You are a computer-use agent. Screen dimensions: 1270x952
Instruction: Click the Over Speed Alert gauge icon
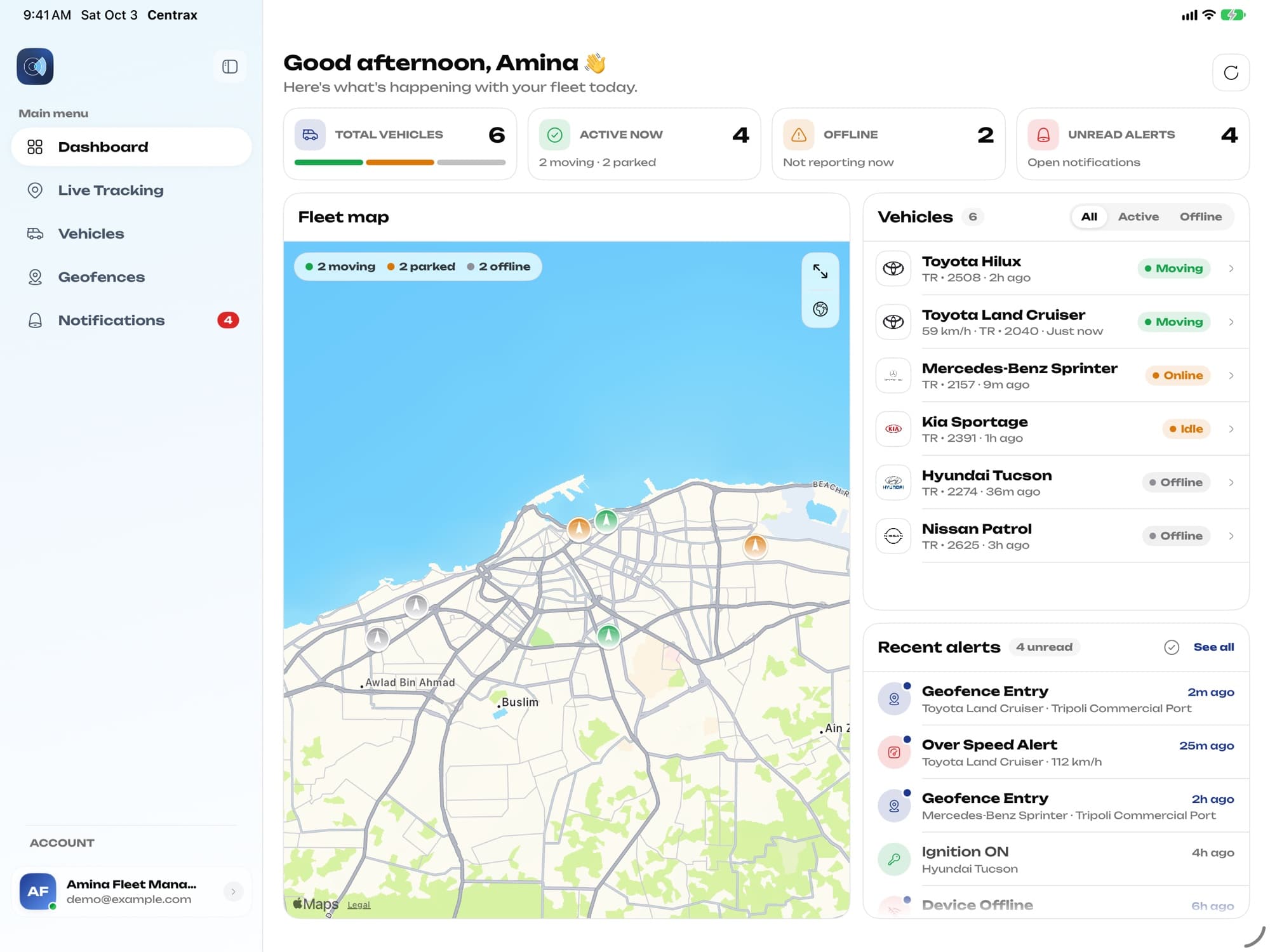[894, 753]
